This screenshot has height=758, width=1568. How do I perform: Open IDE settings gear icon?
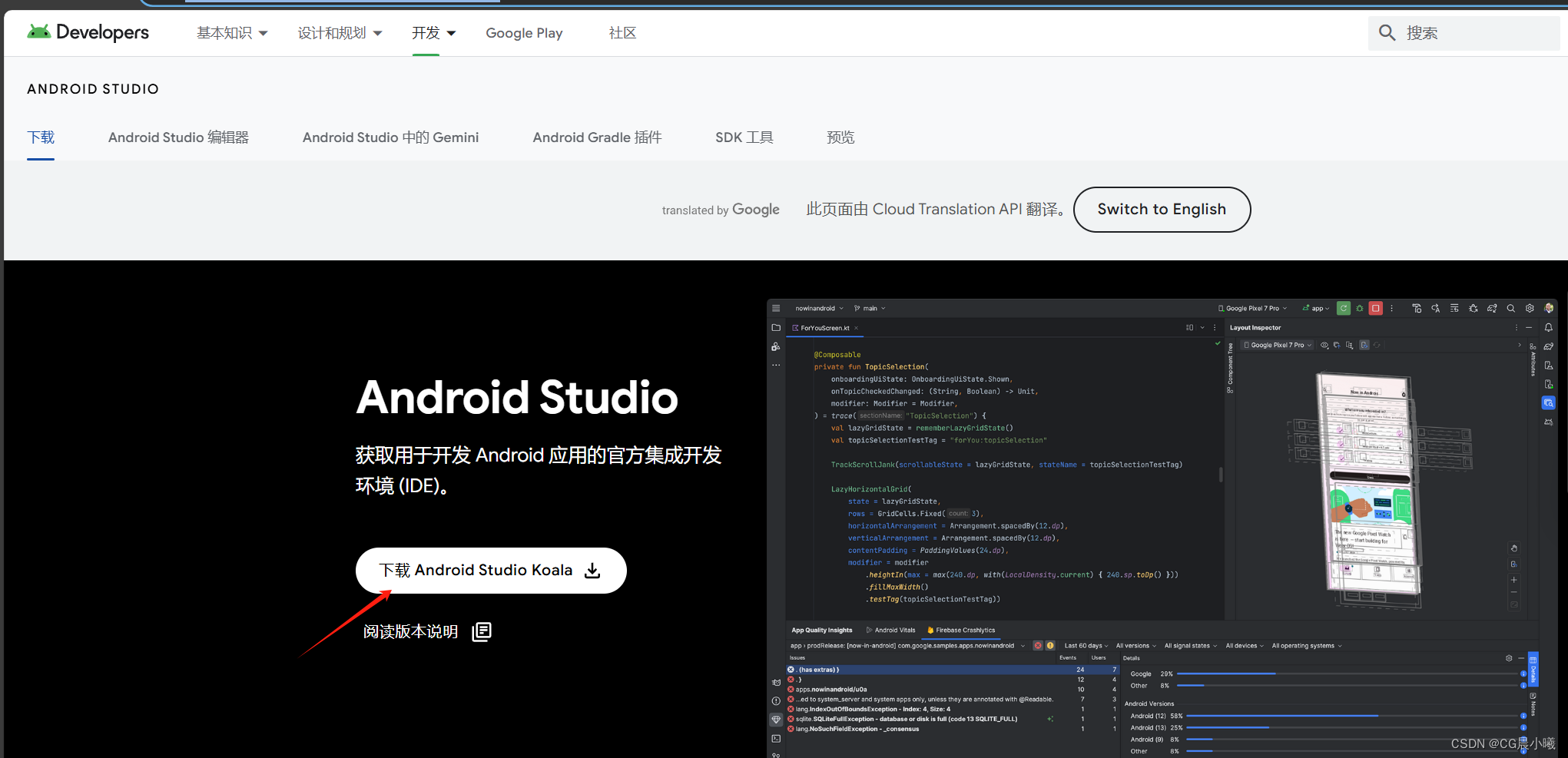click(1530, 308)
